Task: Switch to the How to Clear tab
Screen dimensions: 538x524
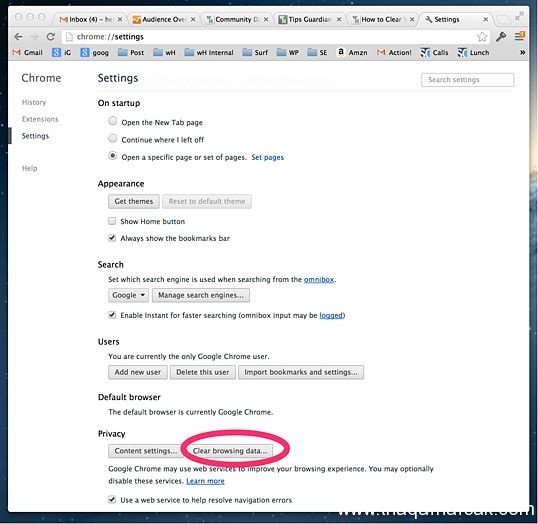Action: (x=383, y=20)
